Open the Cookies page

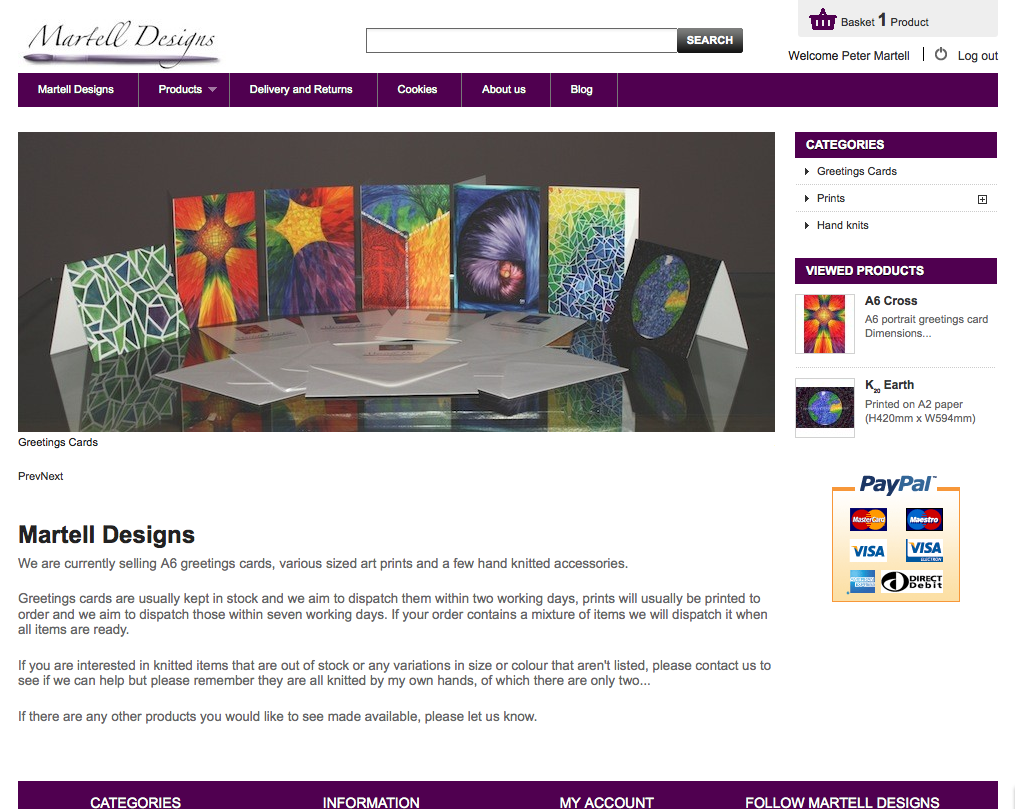click(418, 89)
